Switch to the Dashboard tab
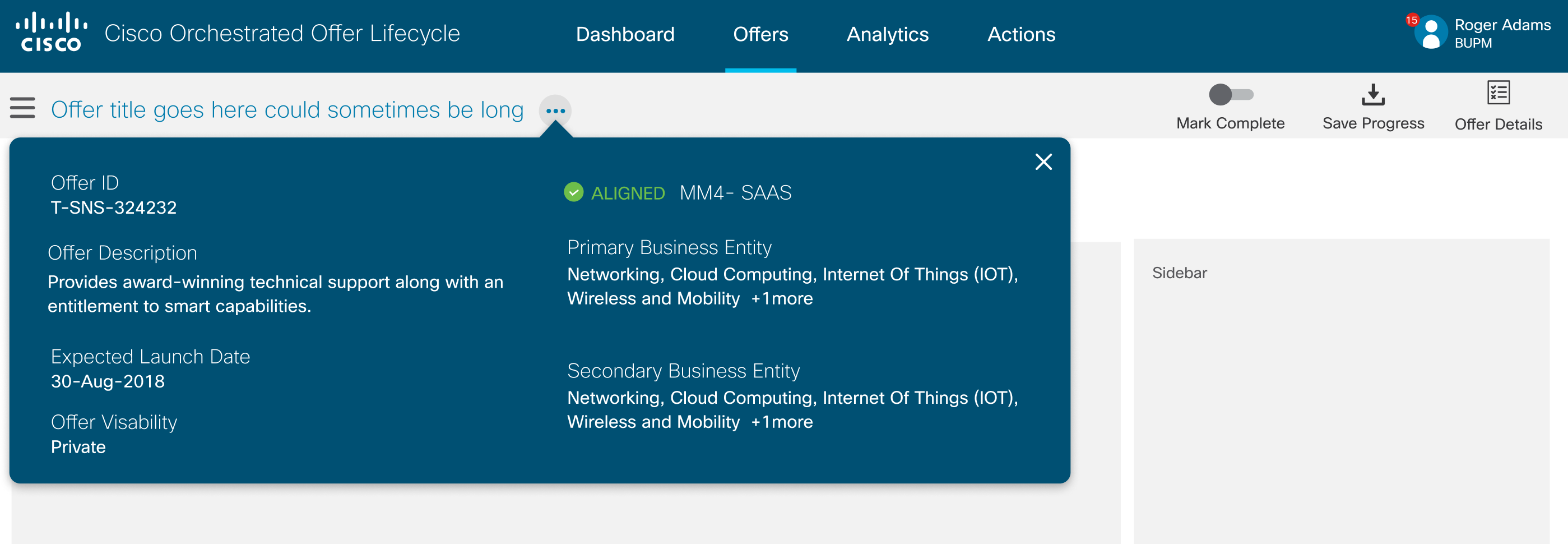The width and height of the screenshot is (1568, 544). pos(625,34)
